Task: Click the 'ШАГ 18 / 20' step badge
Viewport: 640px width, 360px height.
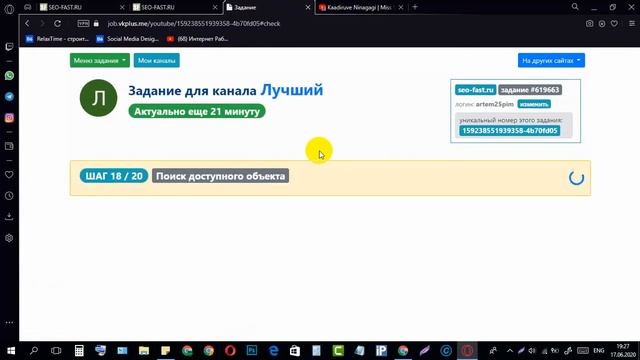Action: 114,176
